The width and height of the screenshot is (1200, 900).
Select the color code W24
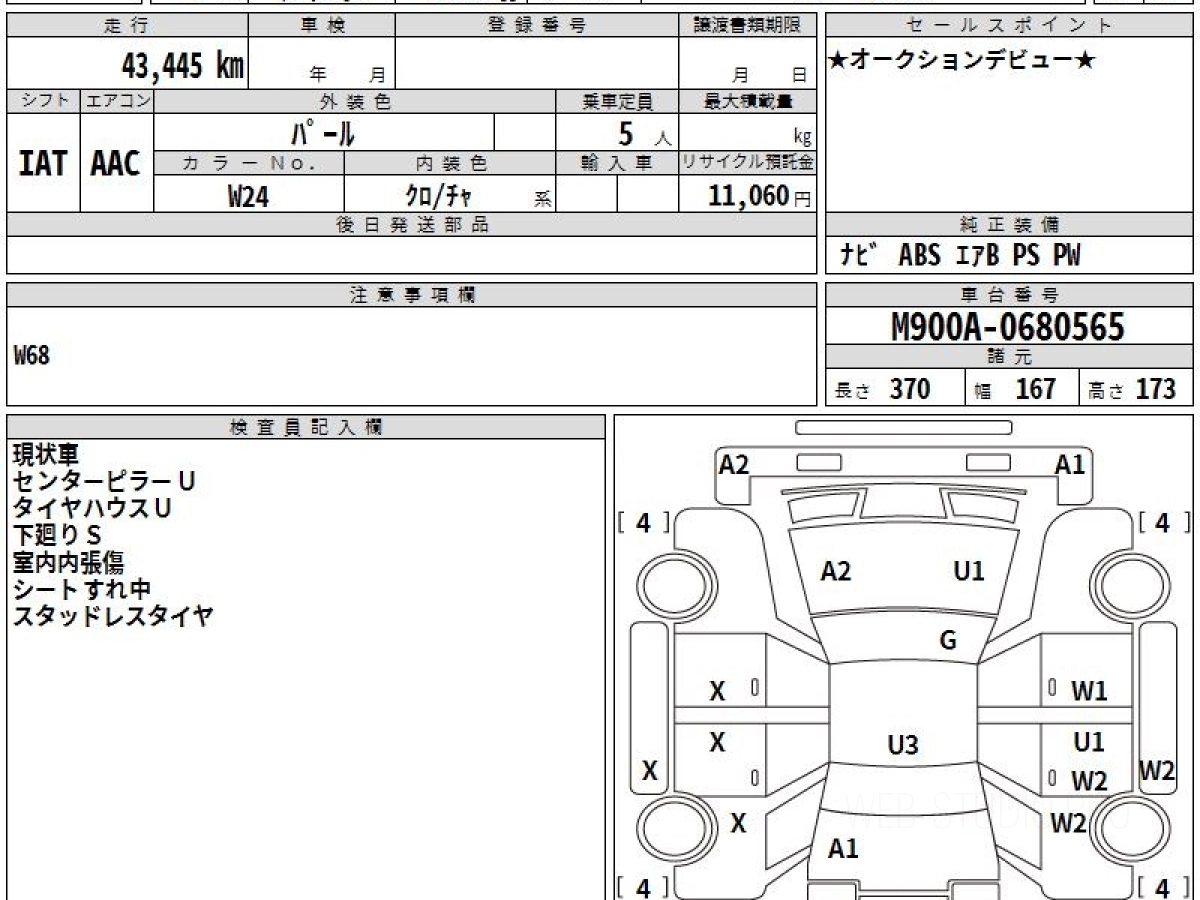click(248, 196)
